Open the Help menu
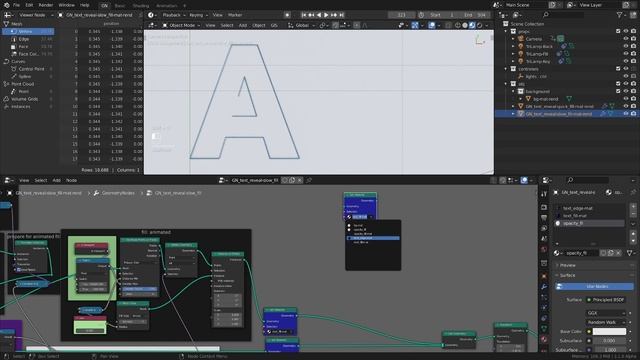Screen dimensions: 640x360 (84, 5)
